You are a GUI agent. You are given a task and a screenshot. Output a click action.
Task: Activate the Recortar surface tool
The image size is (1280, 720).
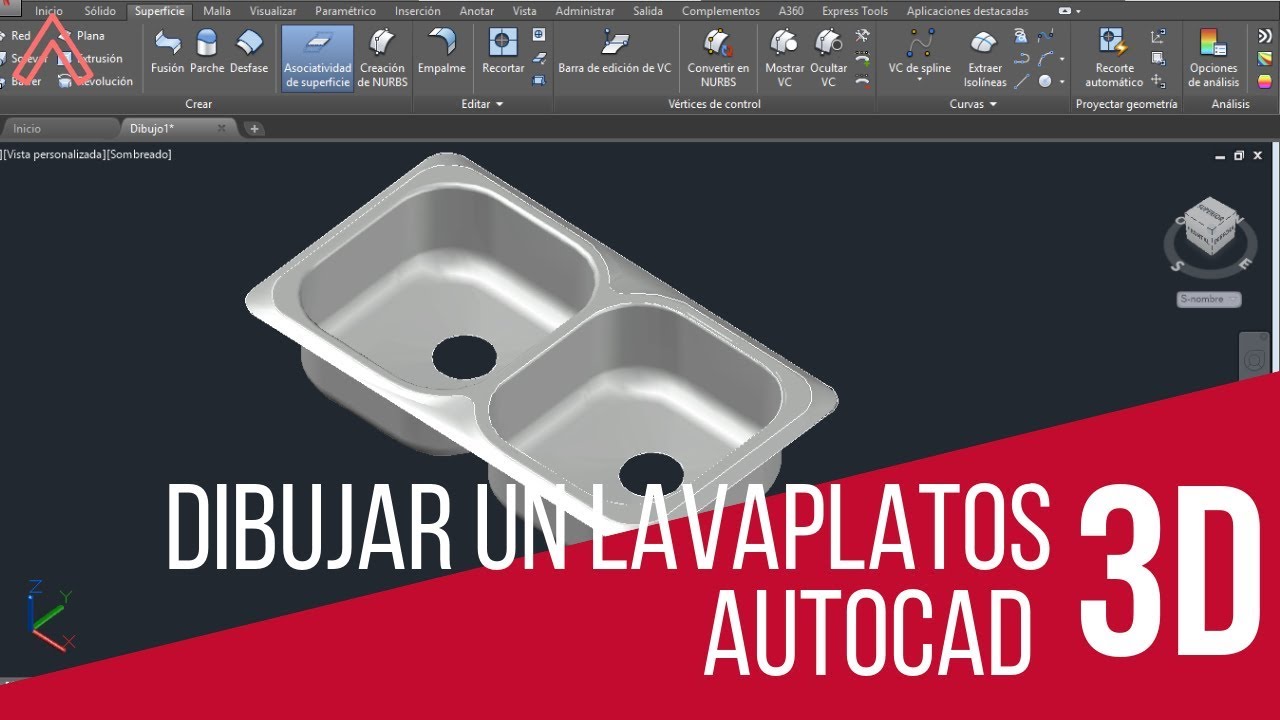pyautogui.click(x=502, y=52)
